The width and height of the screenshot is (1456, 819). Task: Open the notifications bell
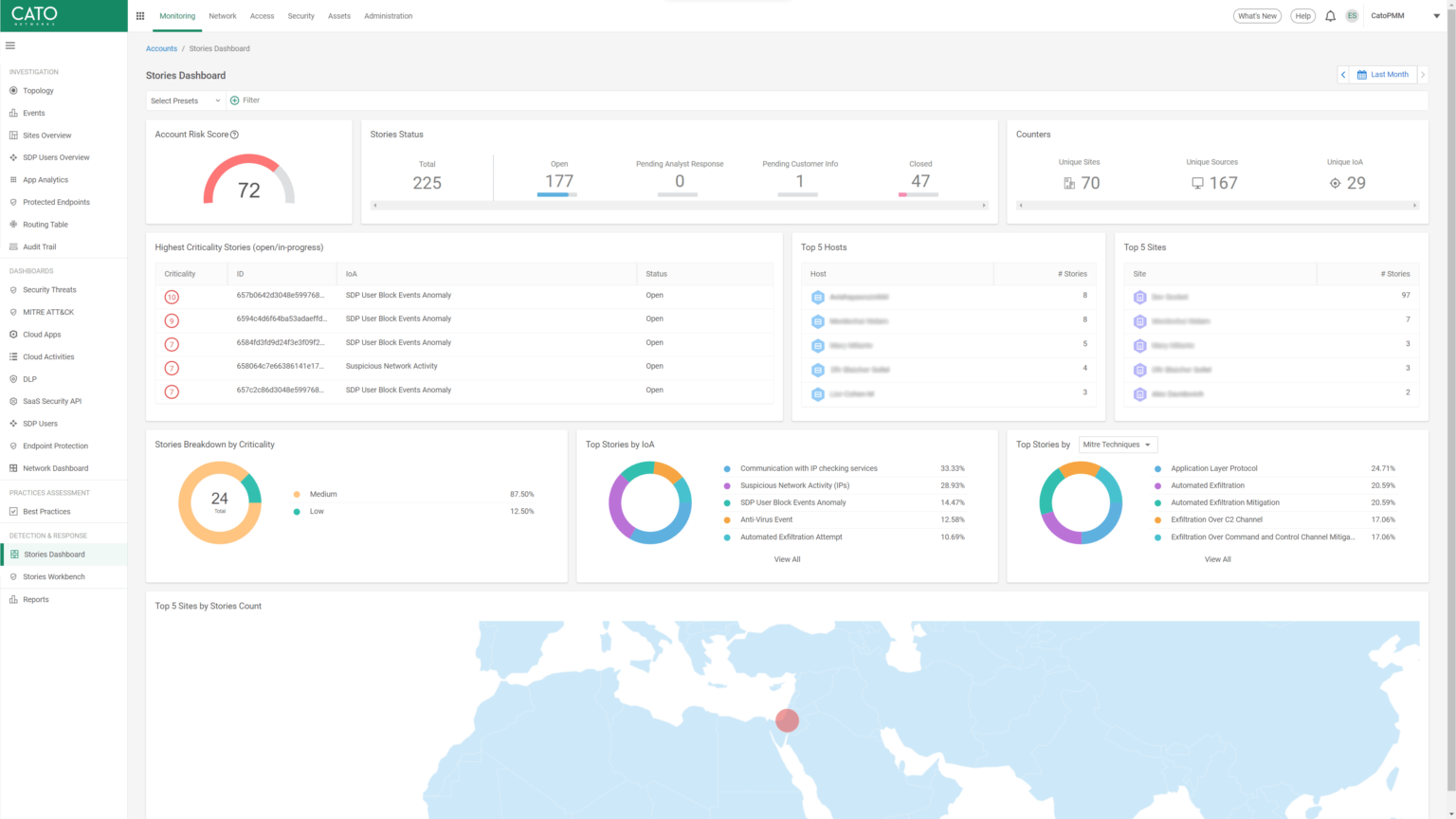1330,15
